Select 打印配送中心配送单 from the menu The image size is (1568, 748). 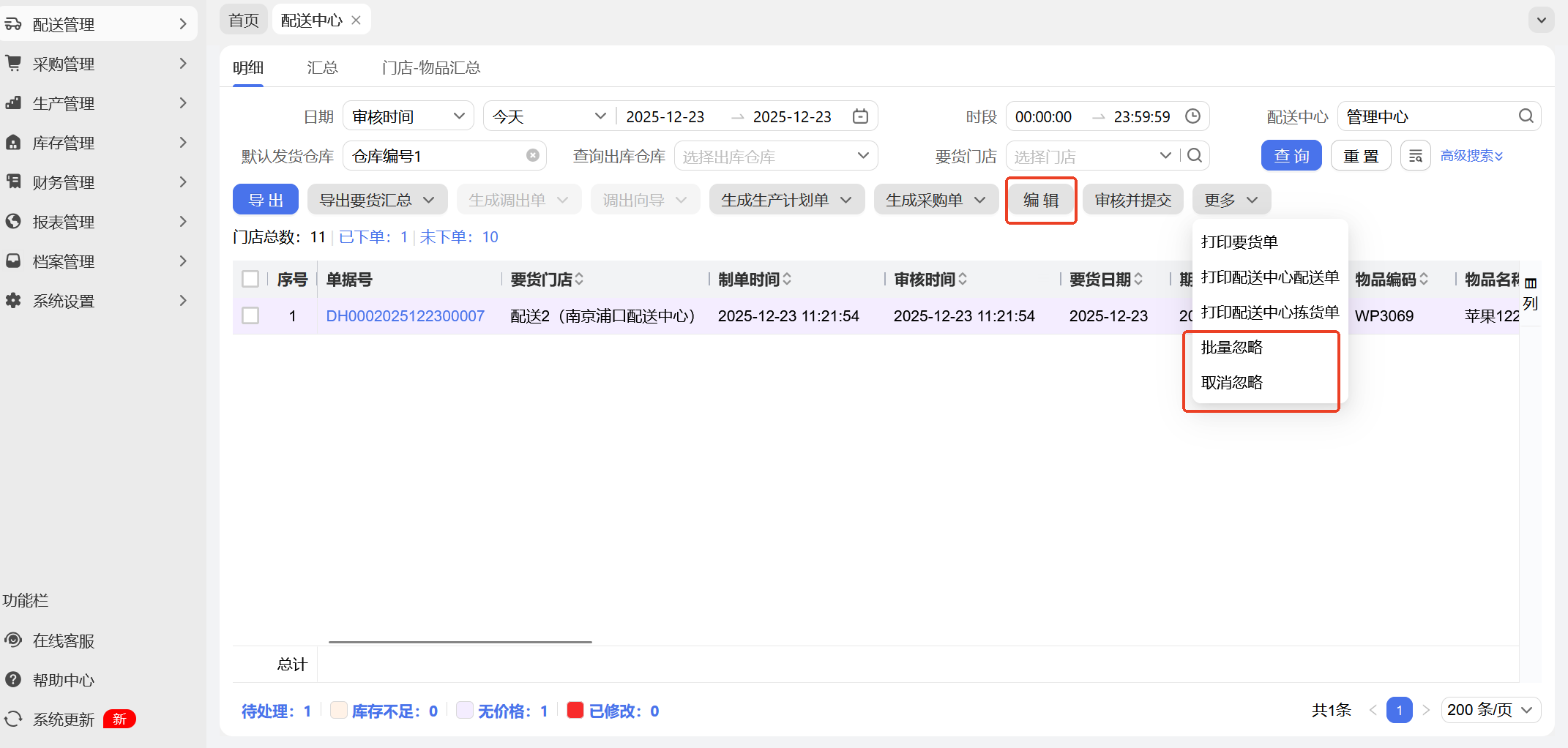click(x=1270, y=277)
